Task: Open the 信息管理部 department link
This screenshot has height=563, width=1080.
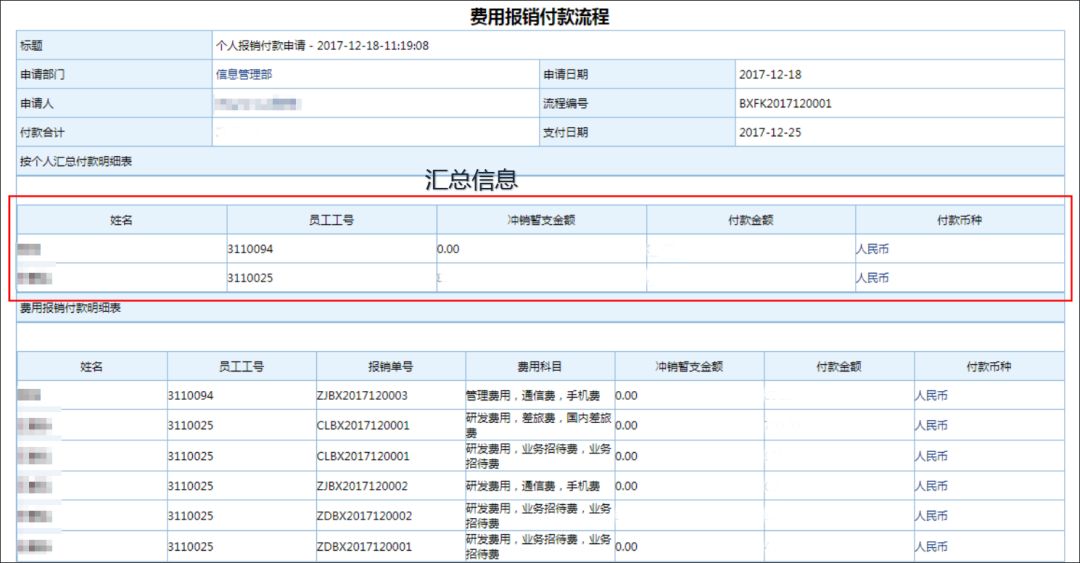Action: pyautogui.click(x=244, y=74)
